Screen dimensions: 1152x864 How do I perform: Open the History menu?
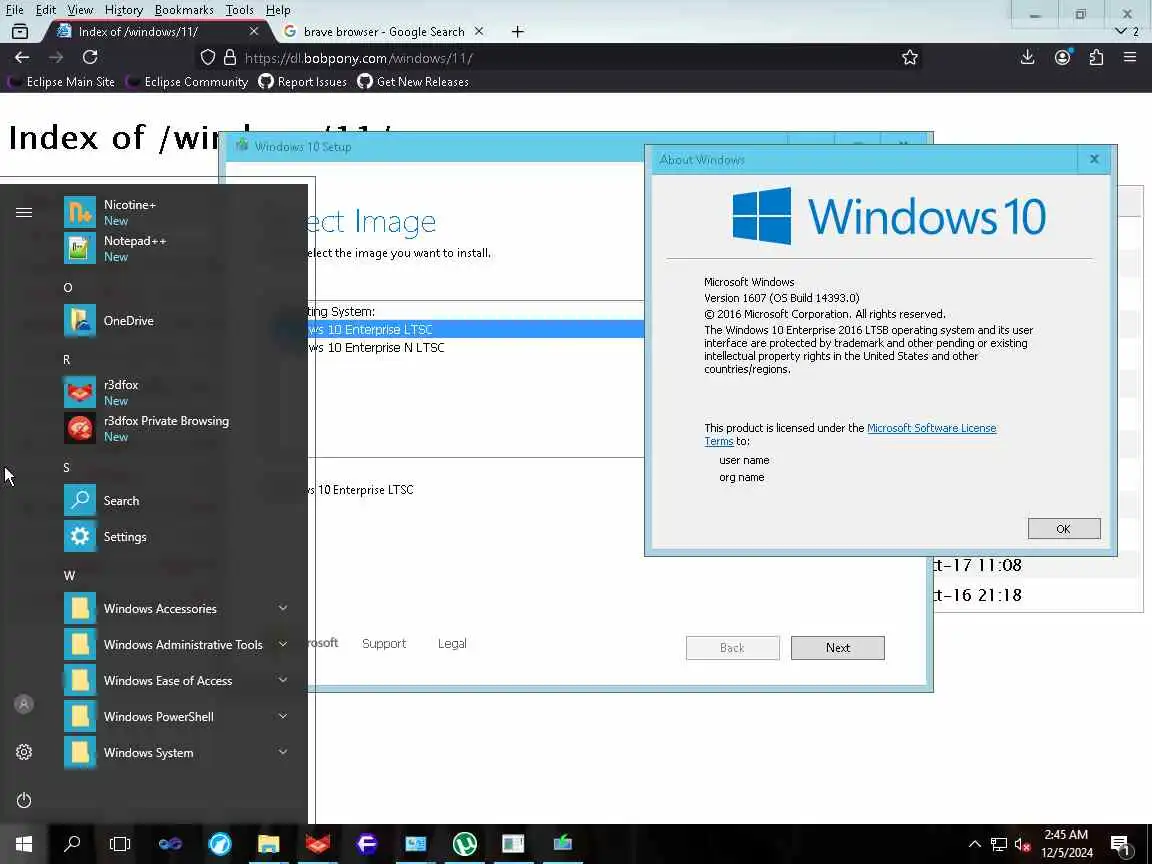[123, 10]
